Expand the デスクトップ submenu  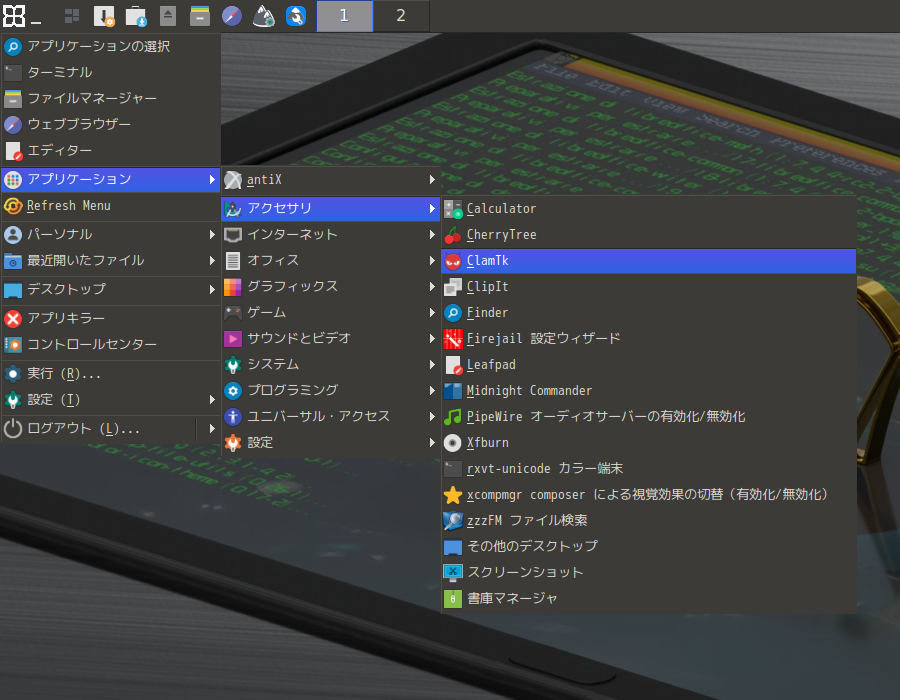click(x=111, y=289)
